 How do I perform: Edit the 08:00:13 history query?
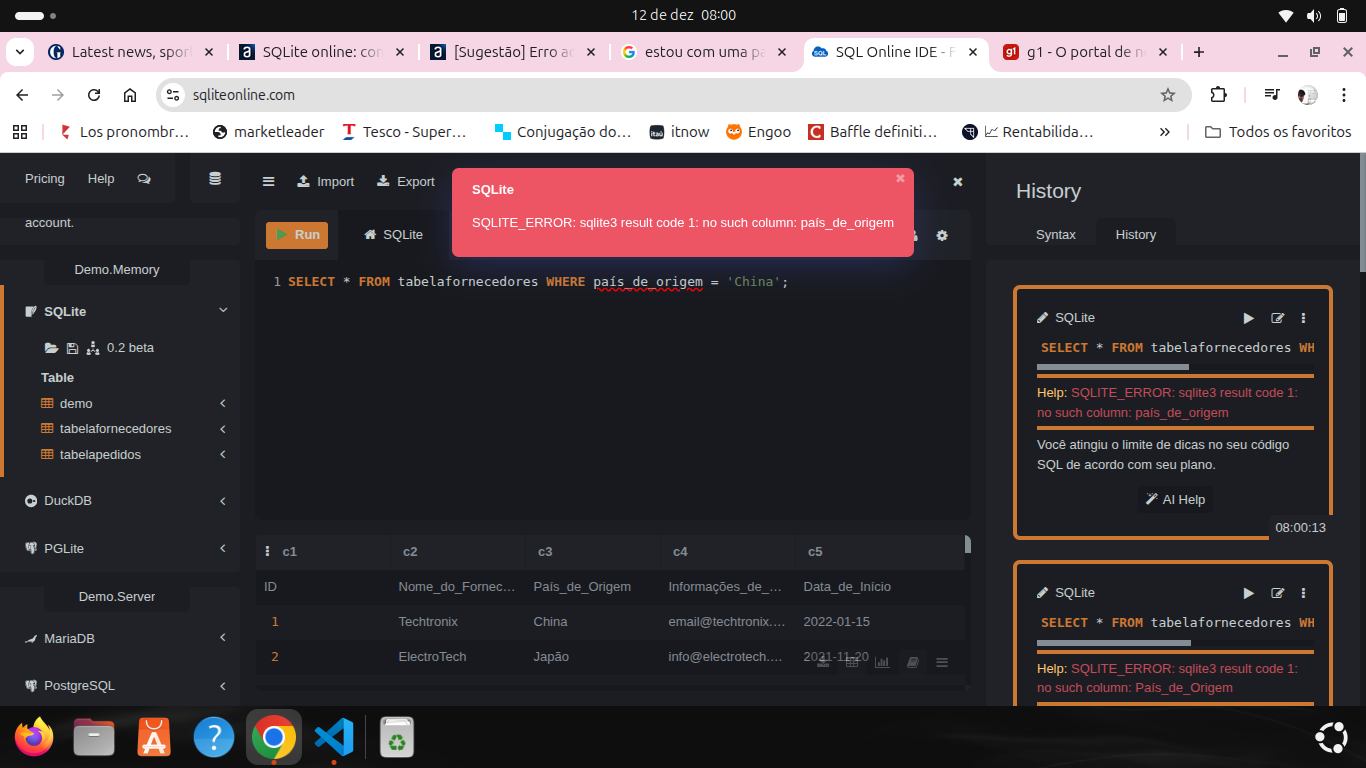(1277, 318)
